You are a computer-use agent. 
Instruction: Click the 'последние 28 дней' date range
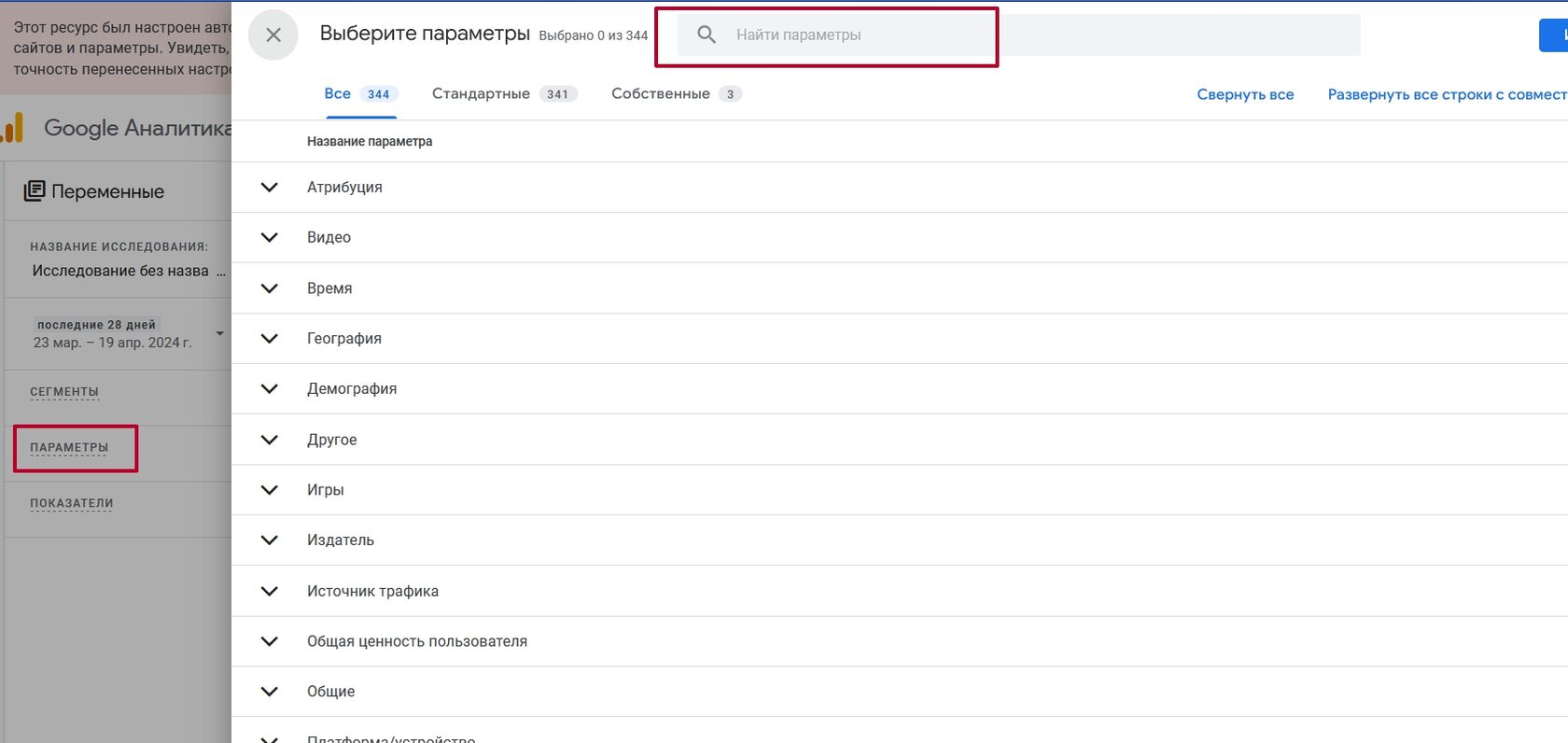point(96,324)
